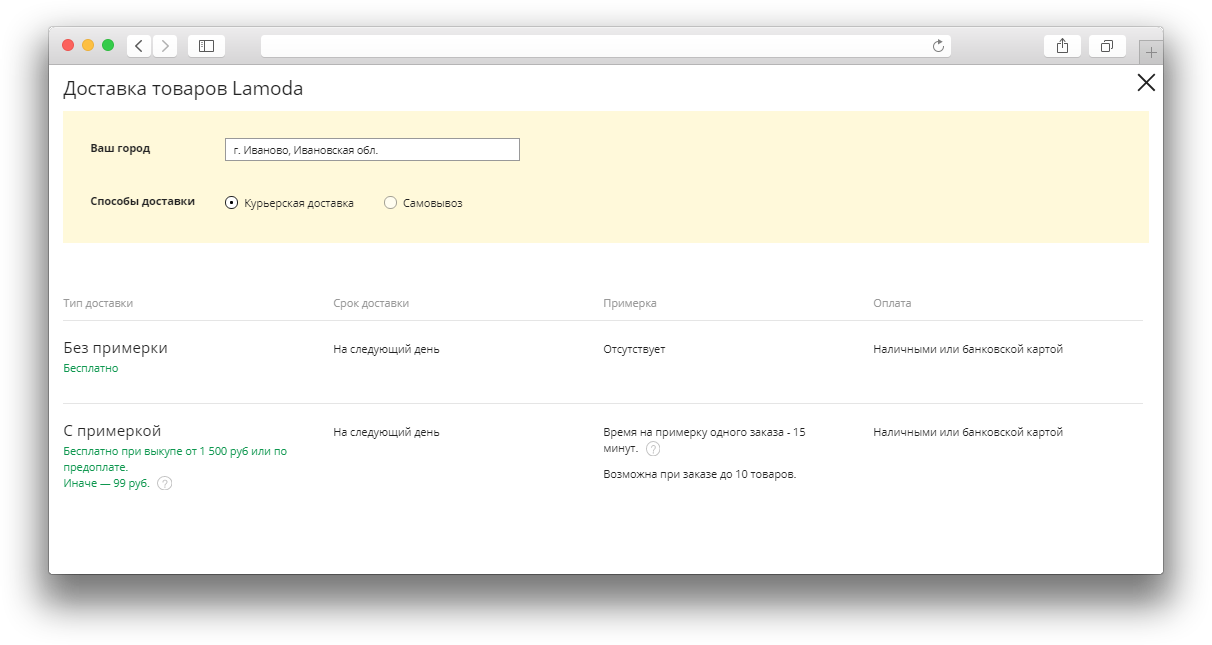The height and width of the screenshot is (645, 1212).
Task: Click the 'Ваш город' city input field
Action: [372, 149]
